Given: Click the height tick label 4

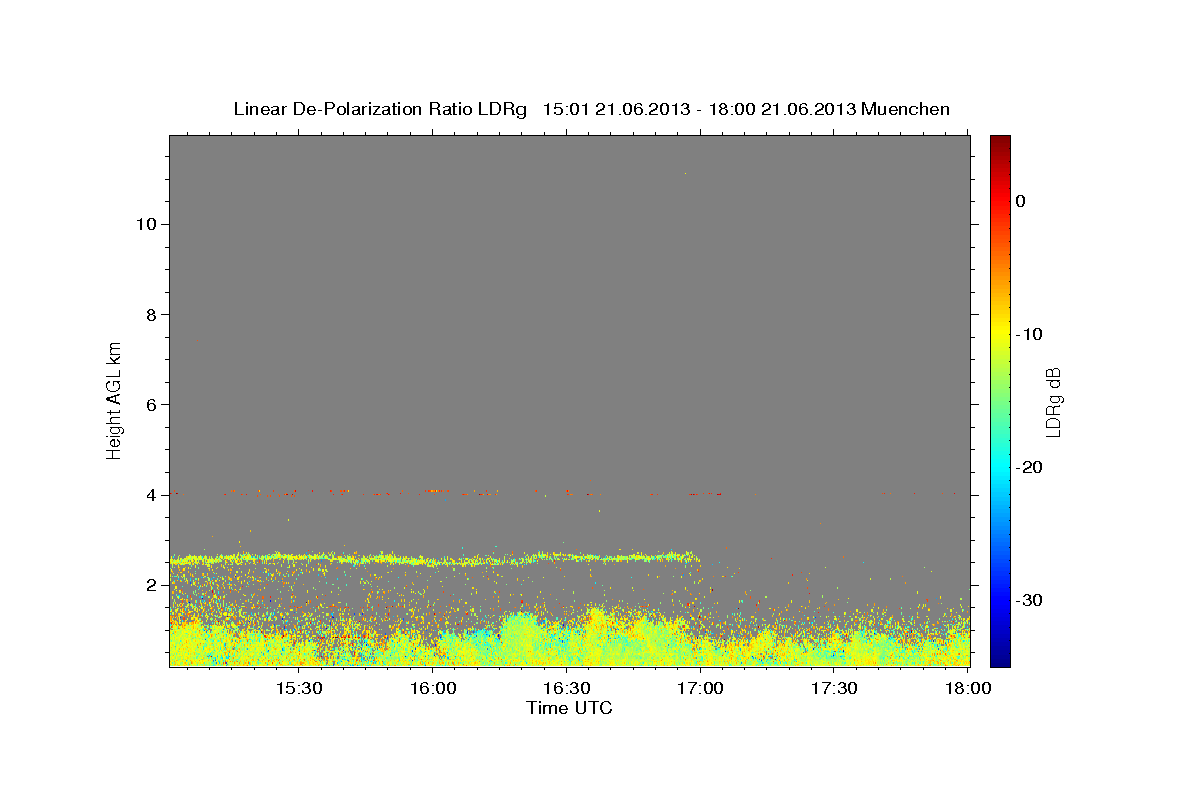Looking at the screenshot, I should 149,494.
